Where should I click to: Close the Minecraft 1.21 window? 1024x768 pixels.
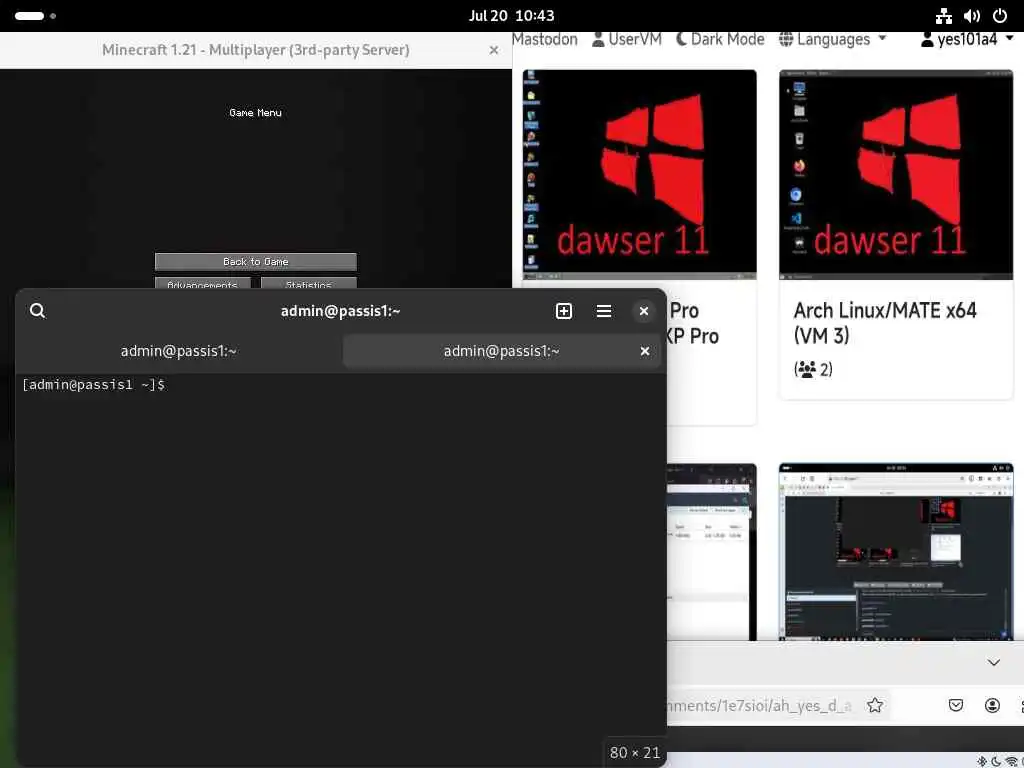[494, 50]
